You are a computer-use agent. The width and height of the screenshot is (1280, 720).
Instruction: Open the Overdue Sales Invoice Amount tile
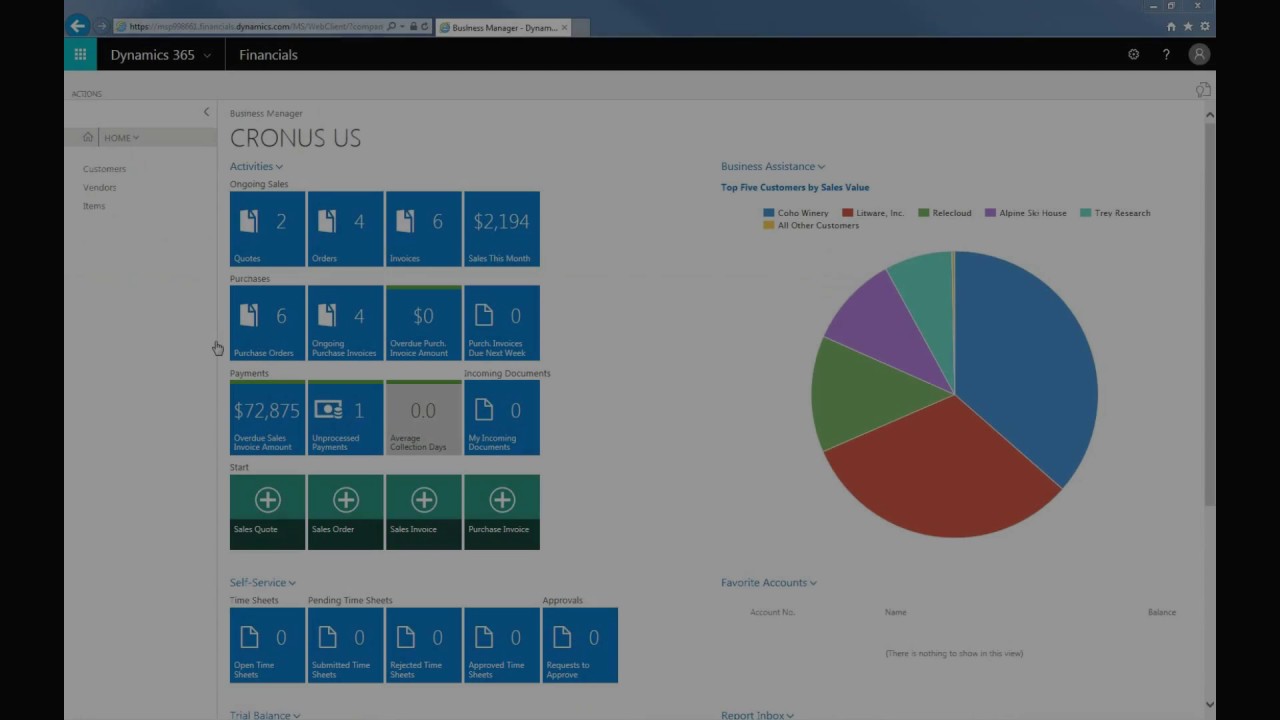pyautogui.click(x=267, y=418)
